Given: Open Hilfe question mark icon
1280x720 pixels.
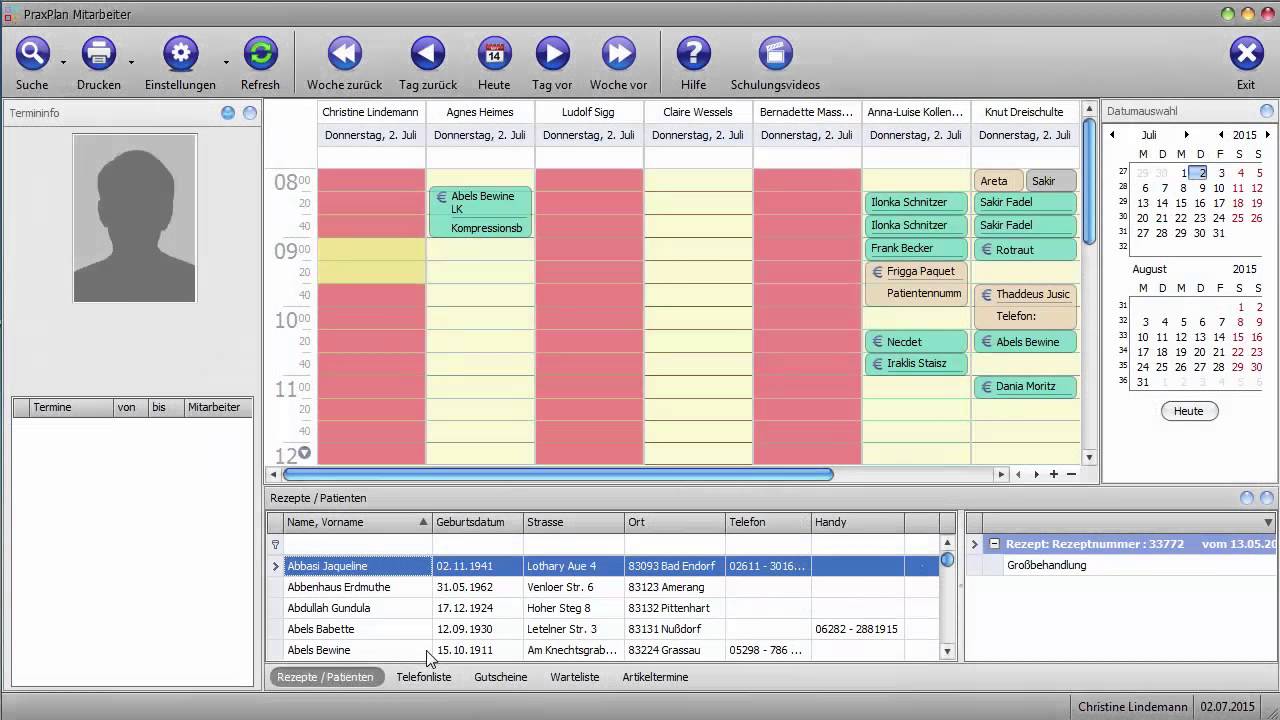Looking at the screenshot, I should 693,54.
